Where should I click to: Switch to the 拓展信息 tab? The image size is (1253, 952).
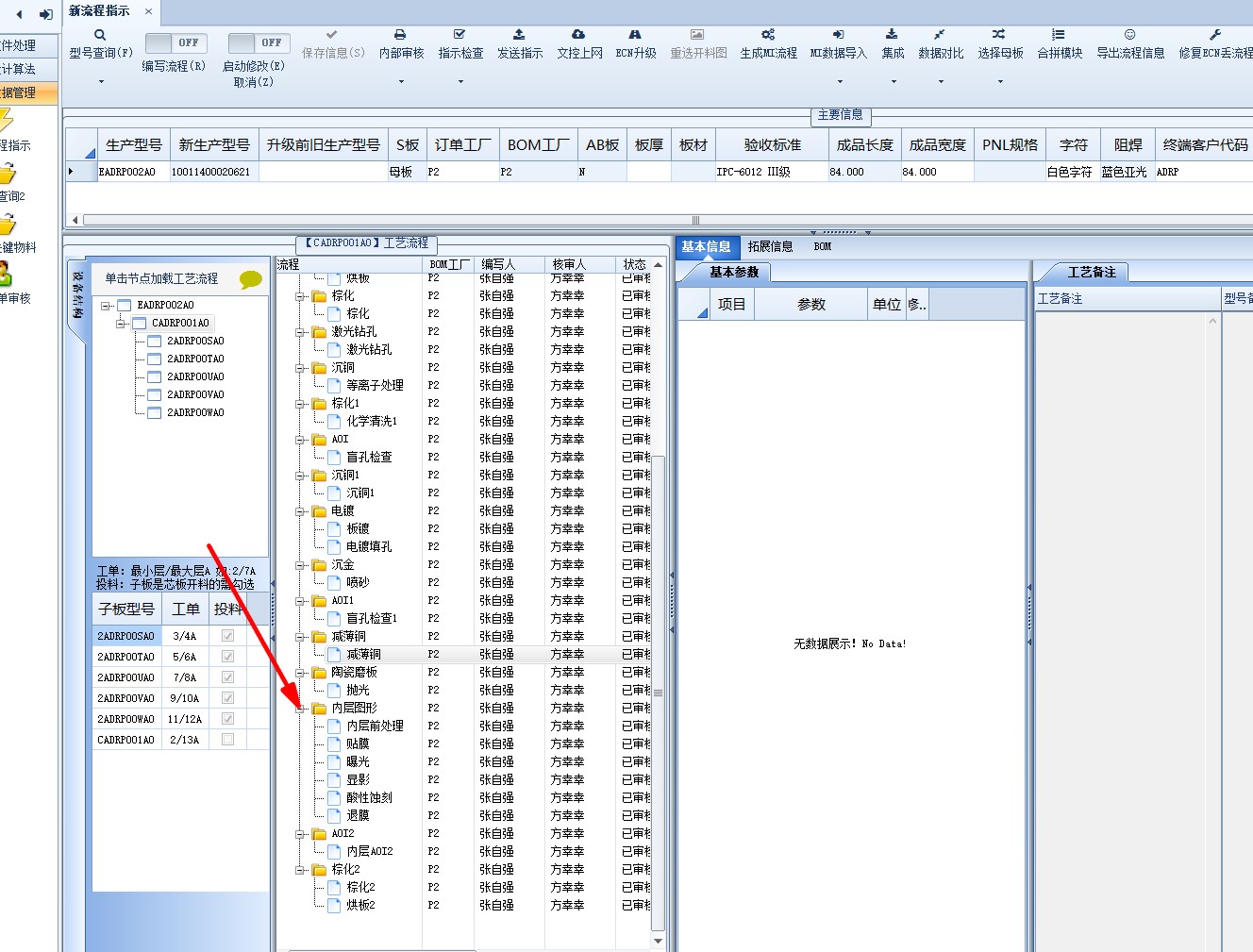770,246
